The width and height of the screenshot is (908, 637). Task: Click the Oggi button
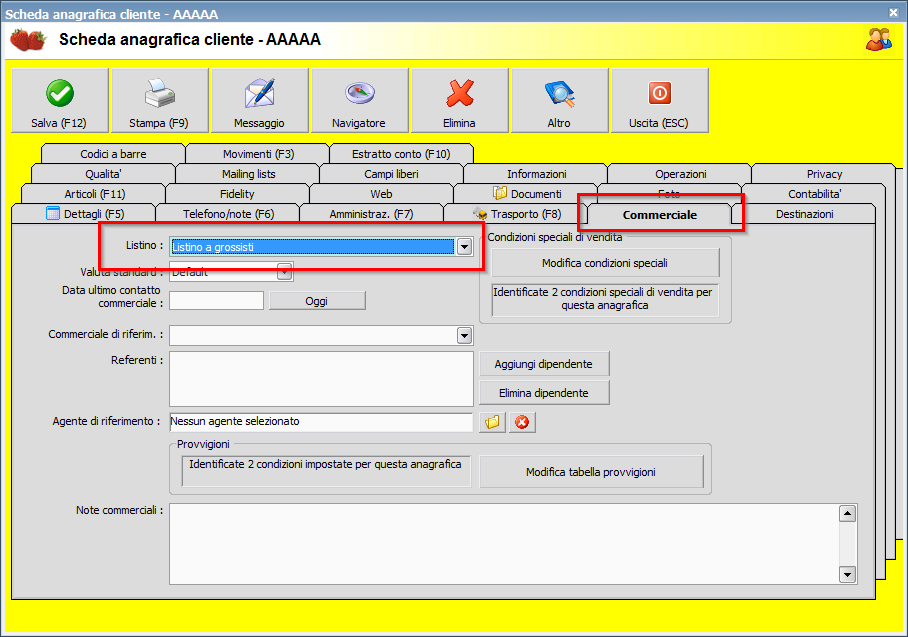pyautogui.click(x=317, y=301)
